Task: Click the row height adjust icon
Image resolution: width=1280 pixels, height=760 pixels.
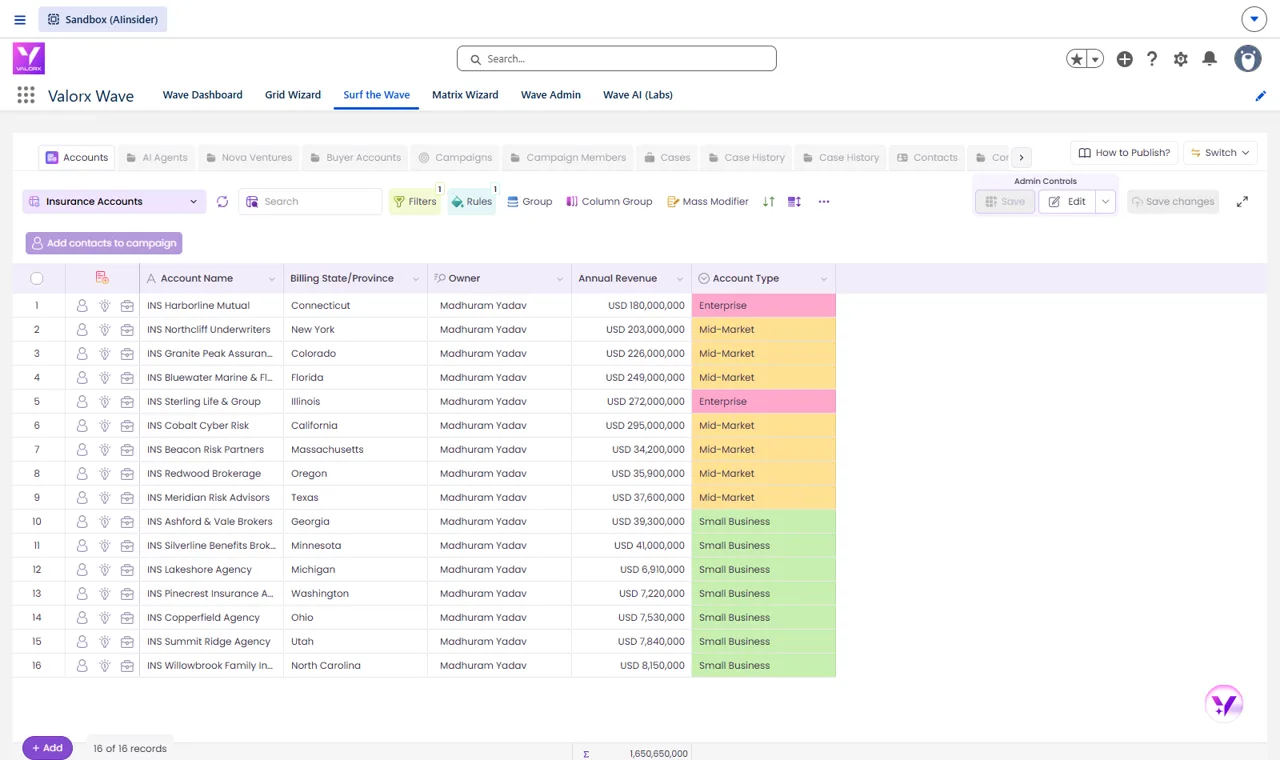Action: (794, 202)
